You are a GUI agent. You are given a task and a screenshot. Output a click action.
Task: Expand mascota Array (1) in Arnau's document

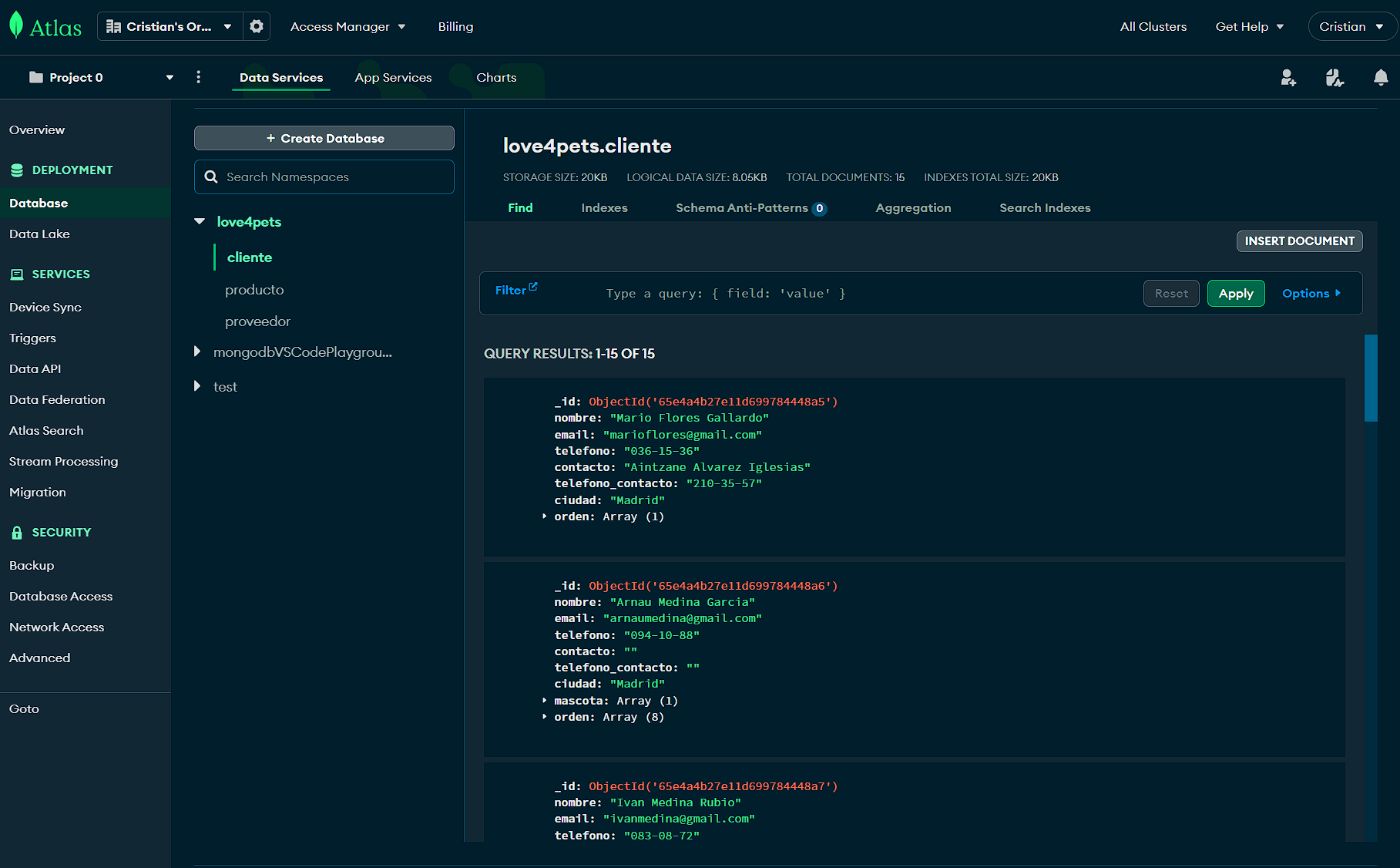coord(544,701)
